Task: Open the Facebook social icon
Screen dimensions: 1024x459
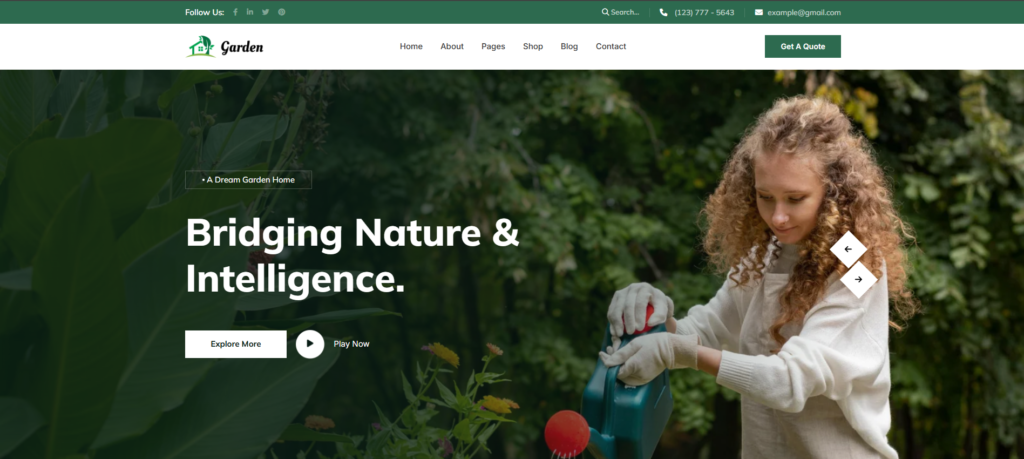Action: coord(235,12)
